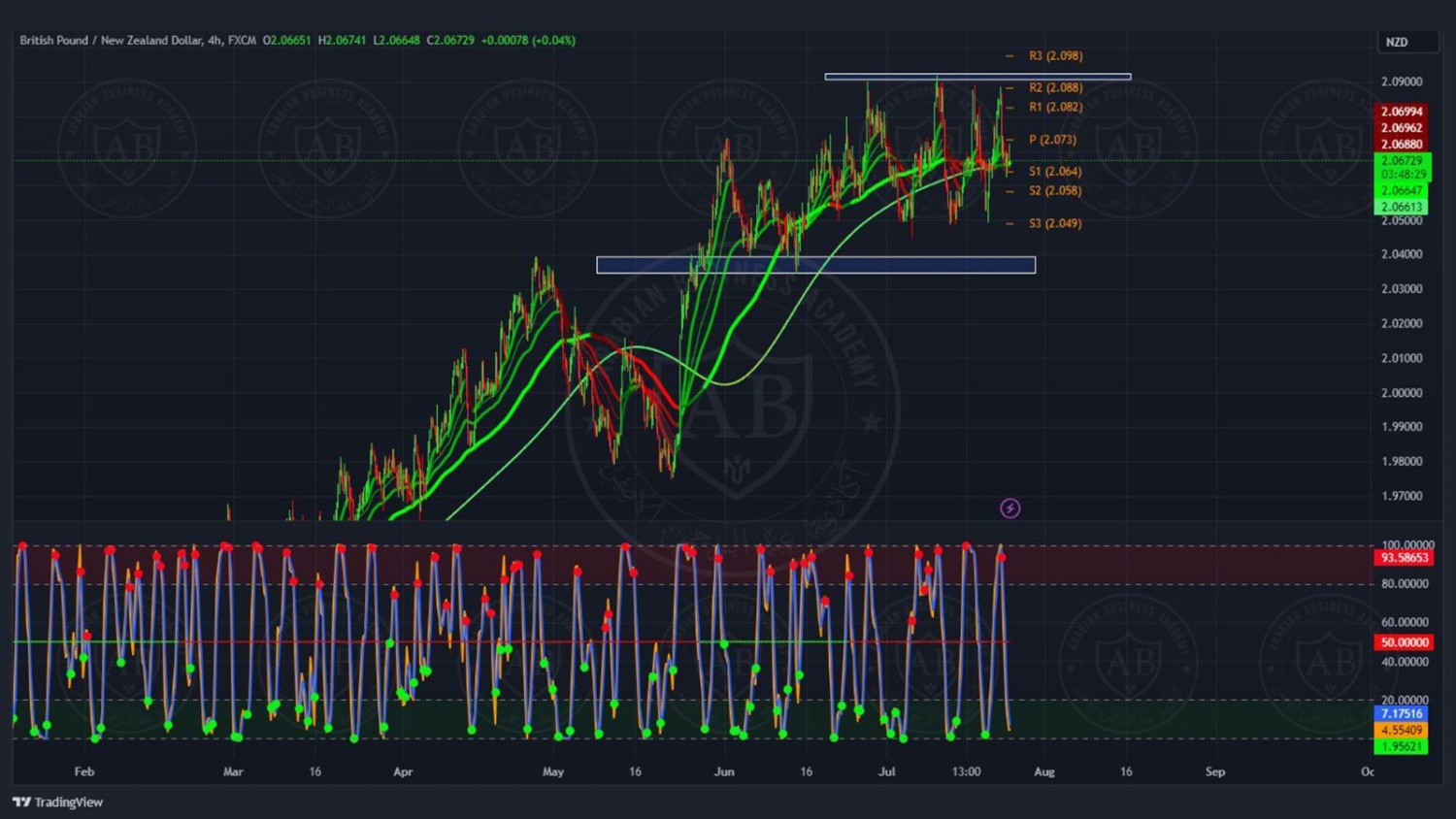This screenshot has width=1456, height=819.
Task: Click the 2.09000 level on price scale
Action: pyautogui.click(x=1402, y=82)
